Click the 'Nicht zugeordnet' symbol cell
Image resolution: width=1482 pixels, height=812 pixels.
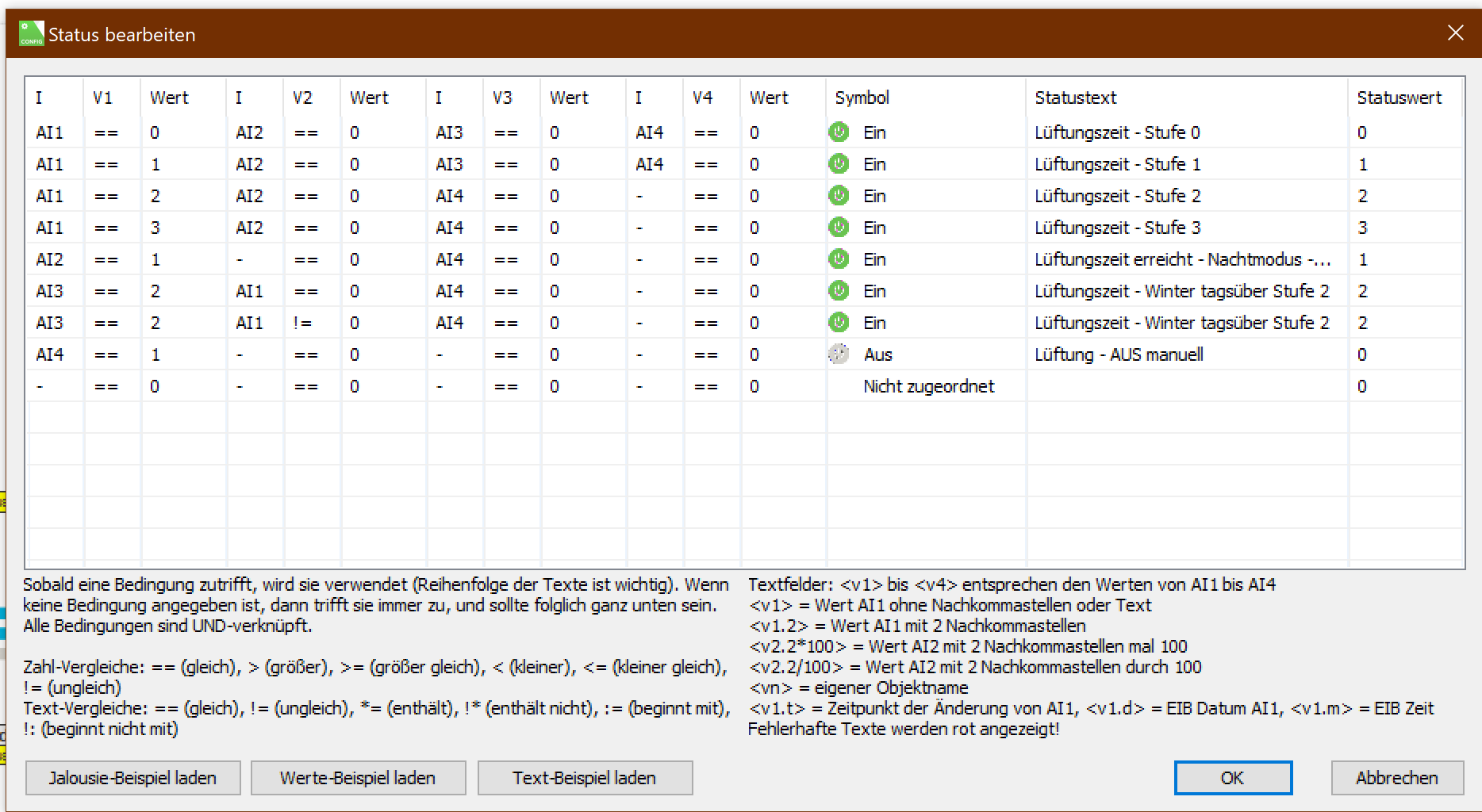coord(928,386)
